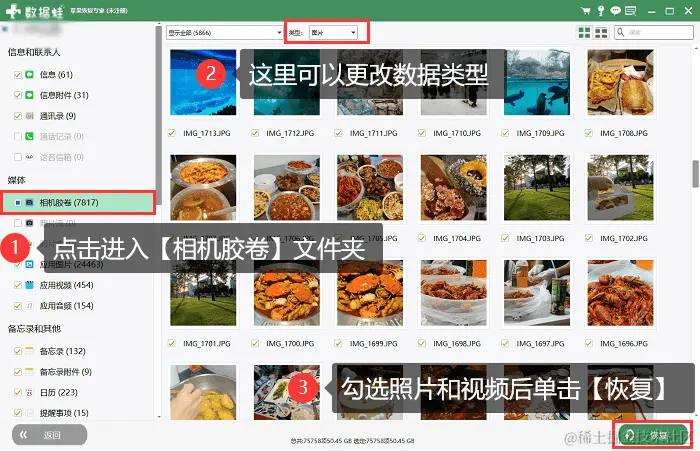Click the magnifier icon in search box
The height and width of the screenshot is (451, 700).
[621, 32]
